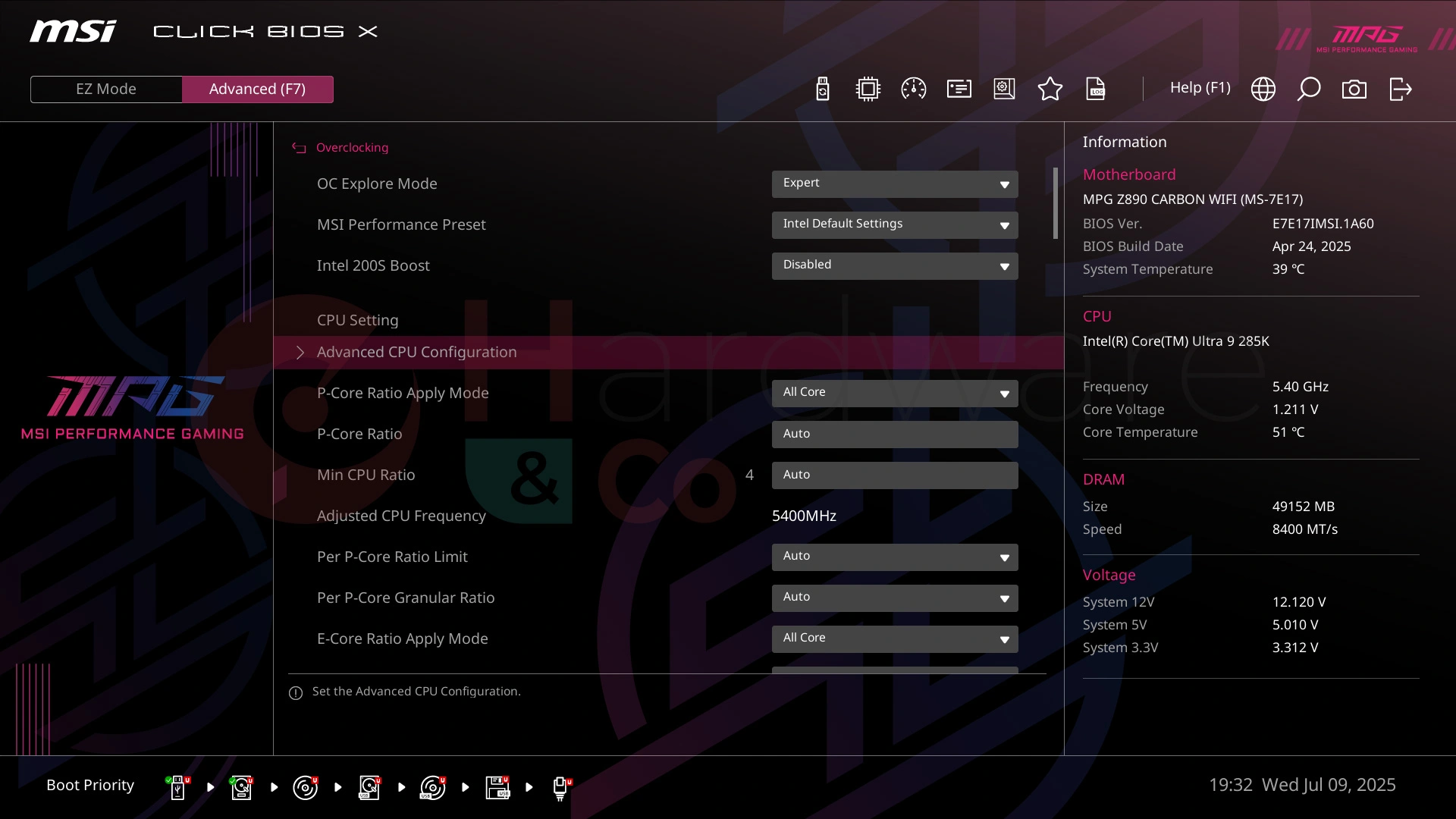Open the OC Explore Mode dropdown
Image resolution: width=1456 pixels, height=819 pixels.
click(895, 184)
